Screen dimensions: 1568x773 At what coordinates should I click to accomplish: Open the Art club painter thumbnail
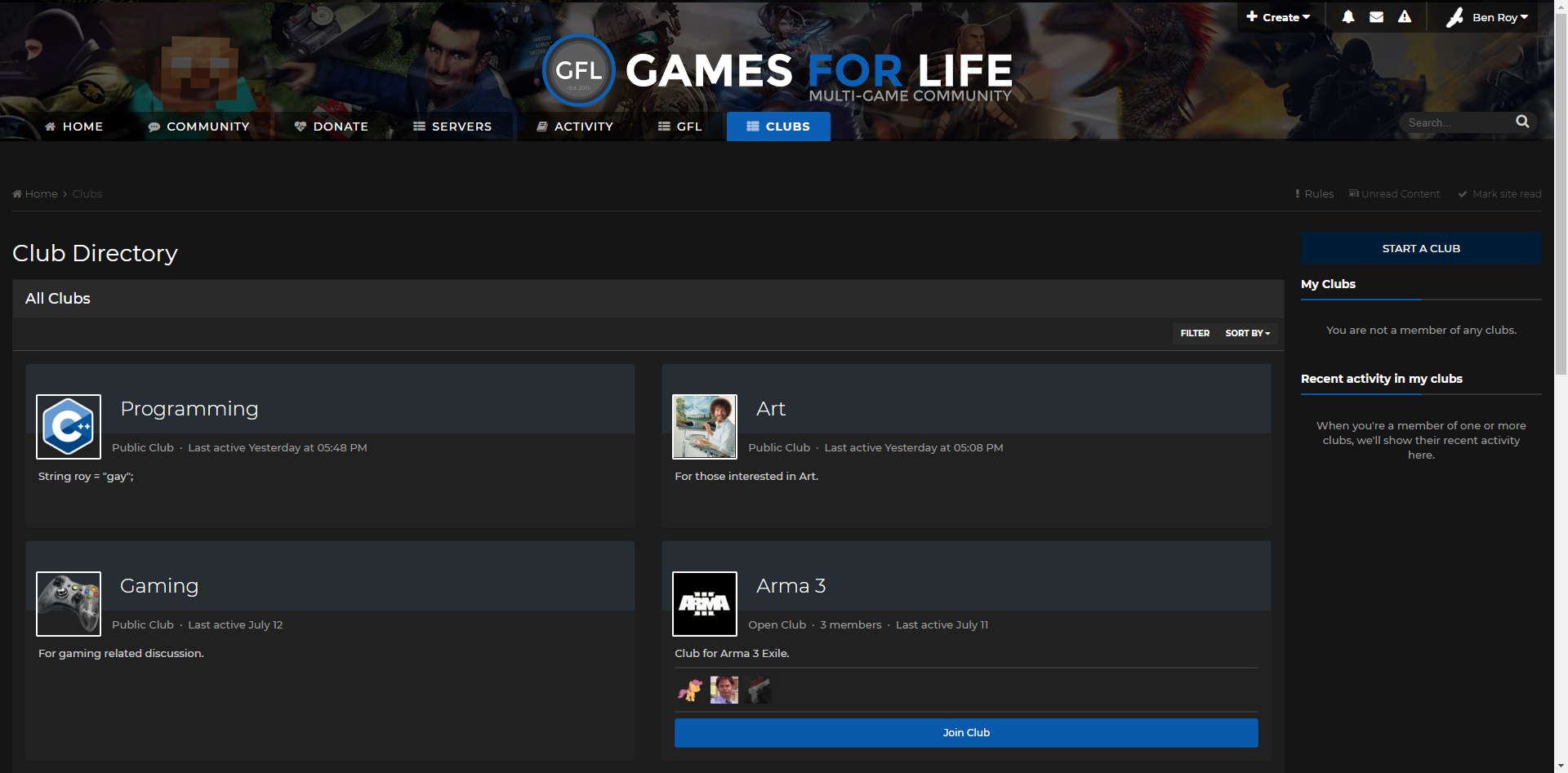click(x=704, y=427)
